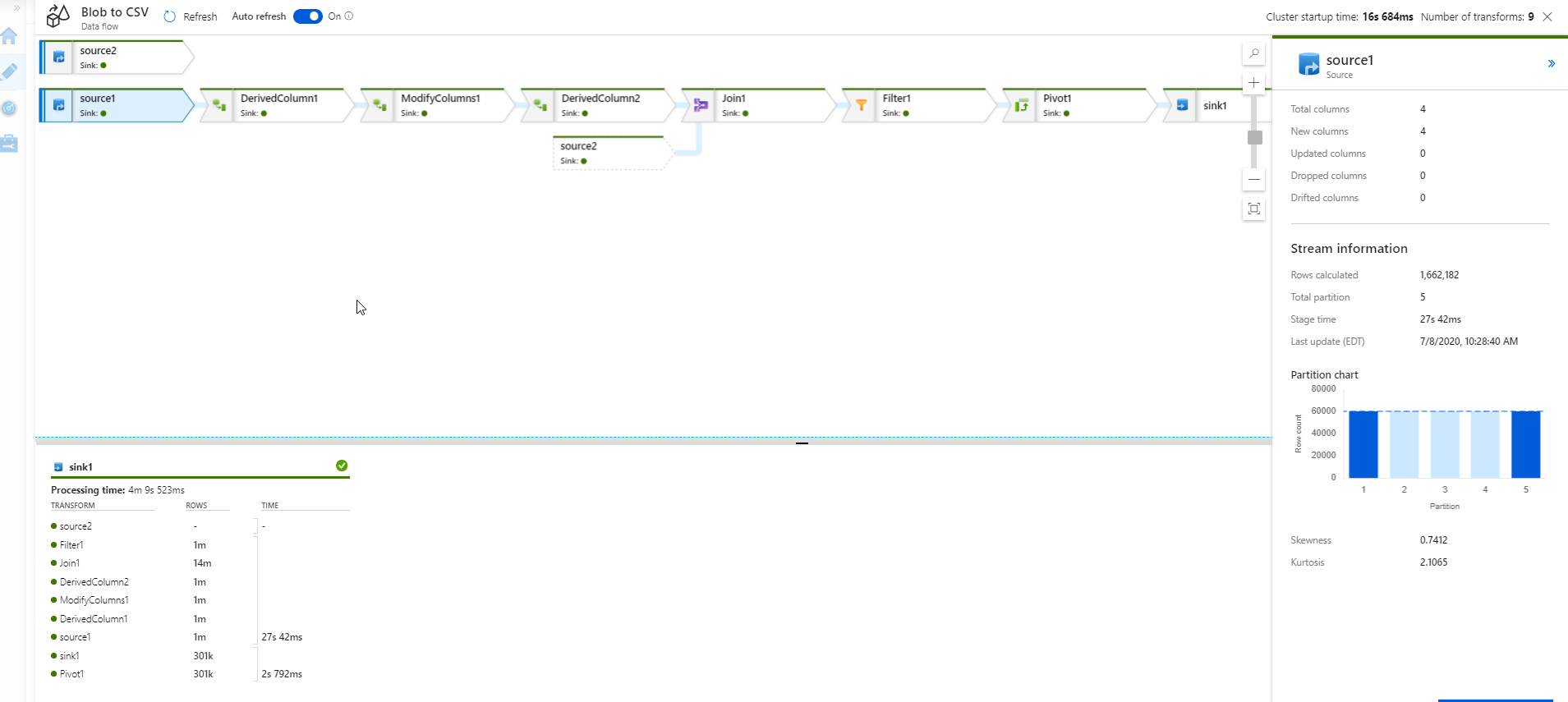Image resolution: width=1568 pixels, height=702 pixels.
Task: Select the Join1 transform icon
Action: click(701, 105)
